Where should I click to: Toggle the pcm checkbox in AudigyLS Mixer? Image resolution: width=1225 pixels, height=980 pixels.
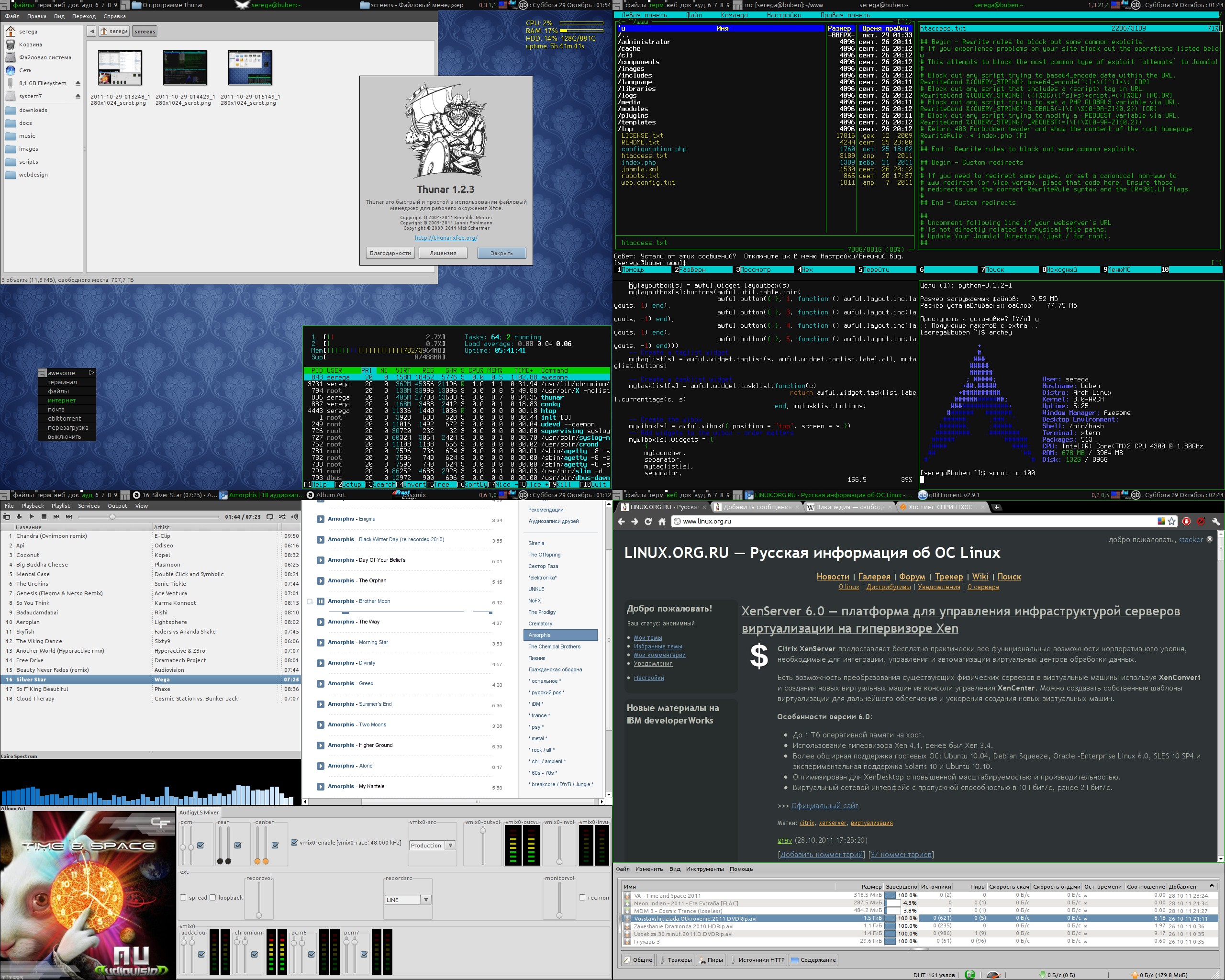(200, 846)
